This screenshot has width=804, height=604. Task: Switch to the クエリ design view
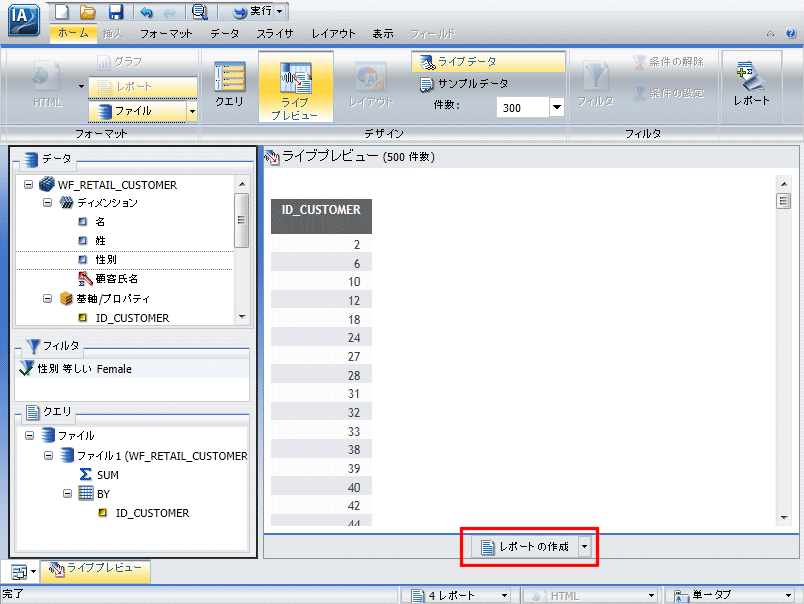pos(229,85)
